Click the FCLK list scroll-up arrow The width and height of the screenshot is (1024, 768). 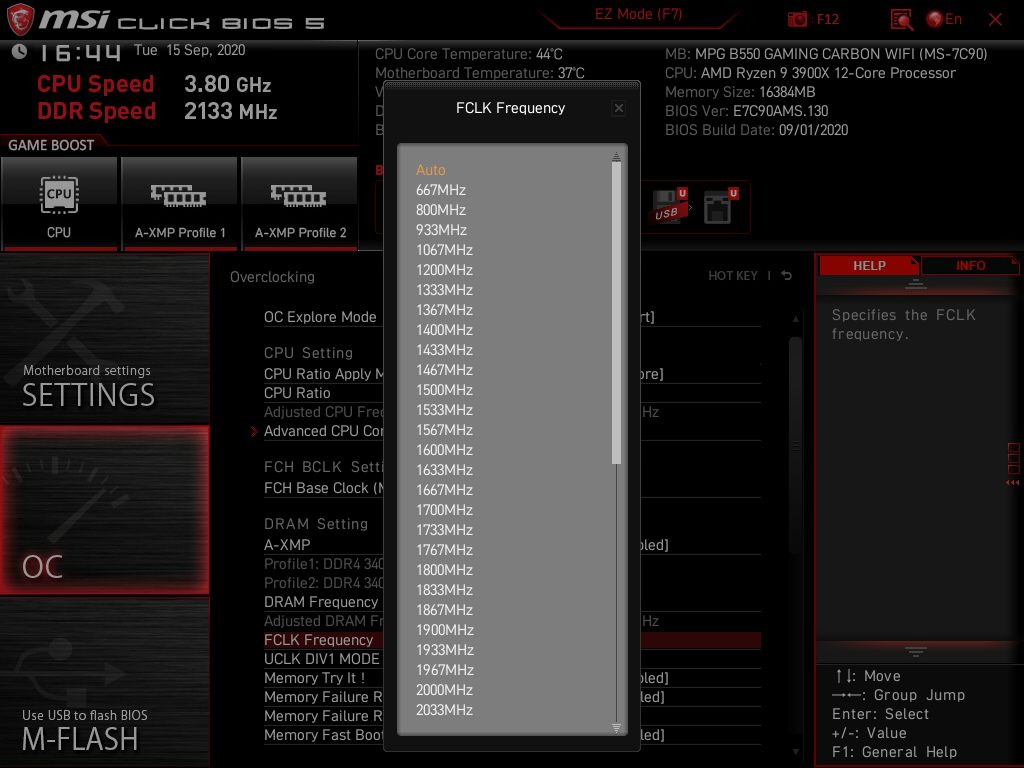point(616,157)
